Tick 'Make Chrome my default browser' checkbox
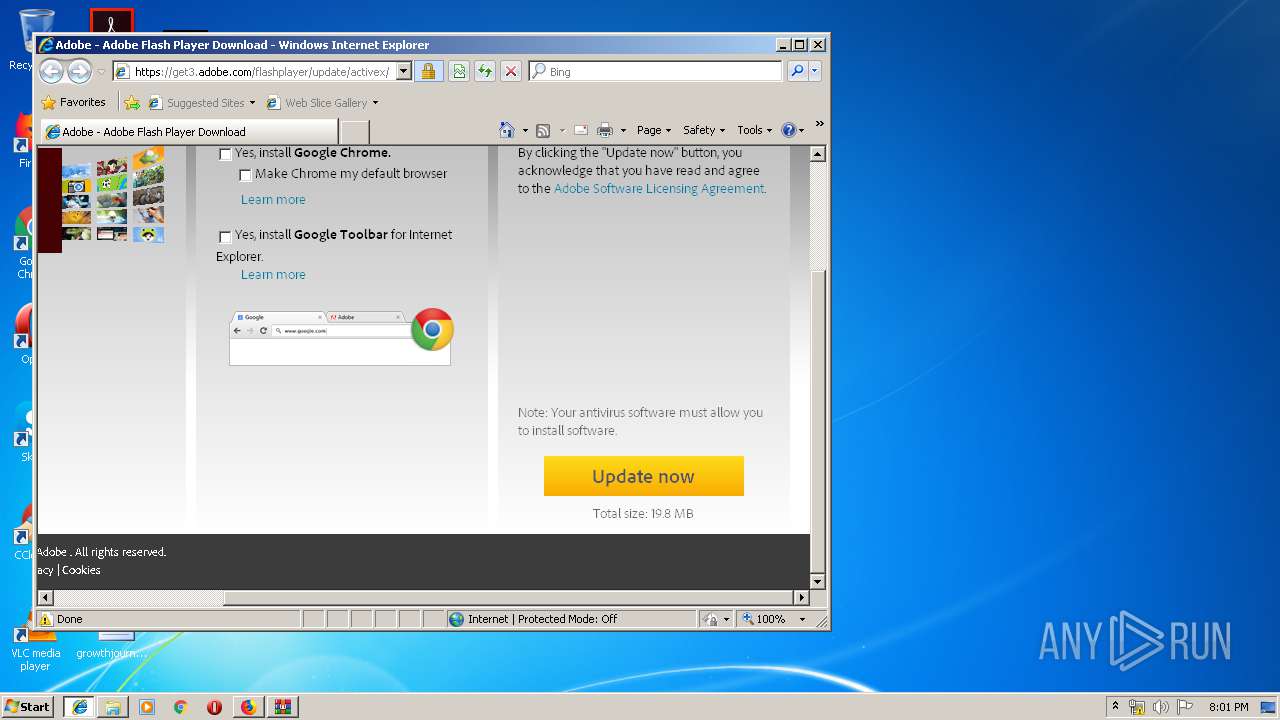Screen dimensions: 1280x720 point(245,175)
